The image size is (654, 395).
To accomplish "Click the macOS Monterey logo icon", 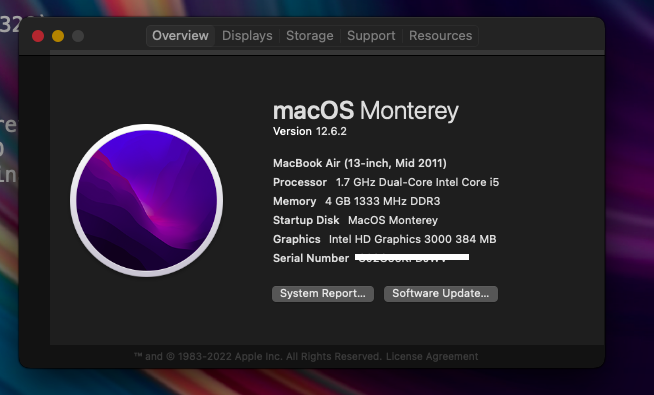I will [x=146, y=200].
